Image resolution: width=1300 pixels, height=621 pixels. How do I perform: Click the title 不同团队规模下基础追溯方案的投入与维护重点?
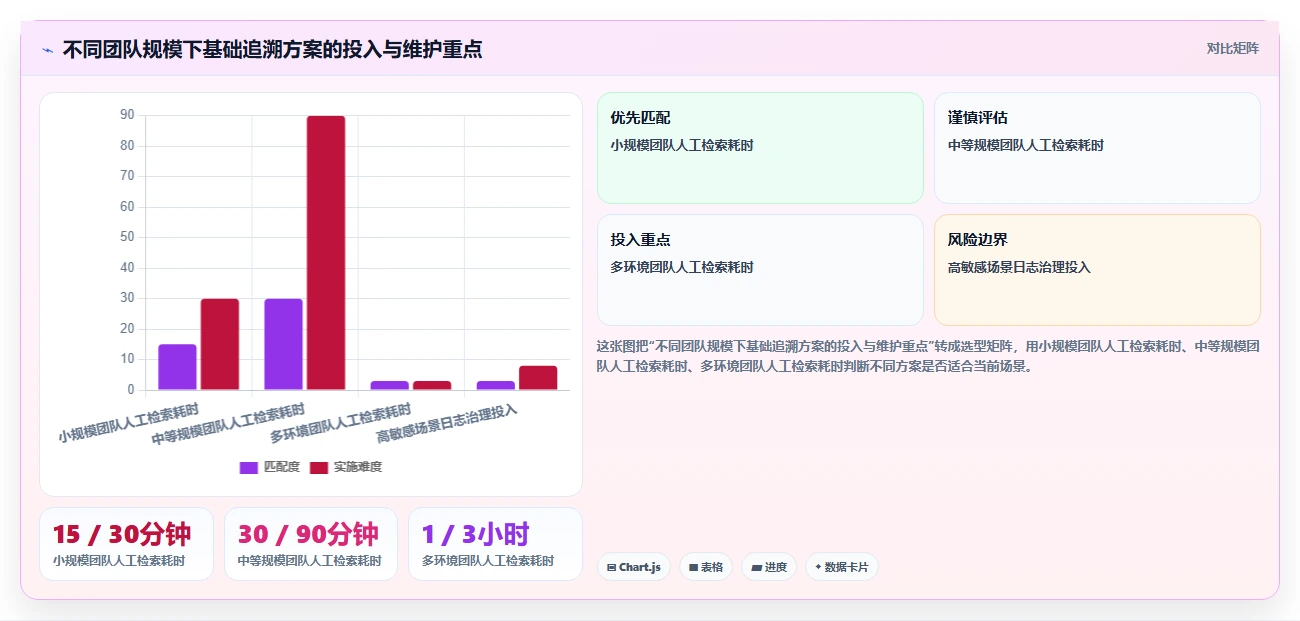point(272,49)
